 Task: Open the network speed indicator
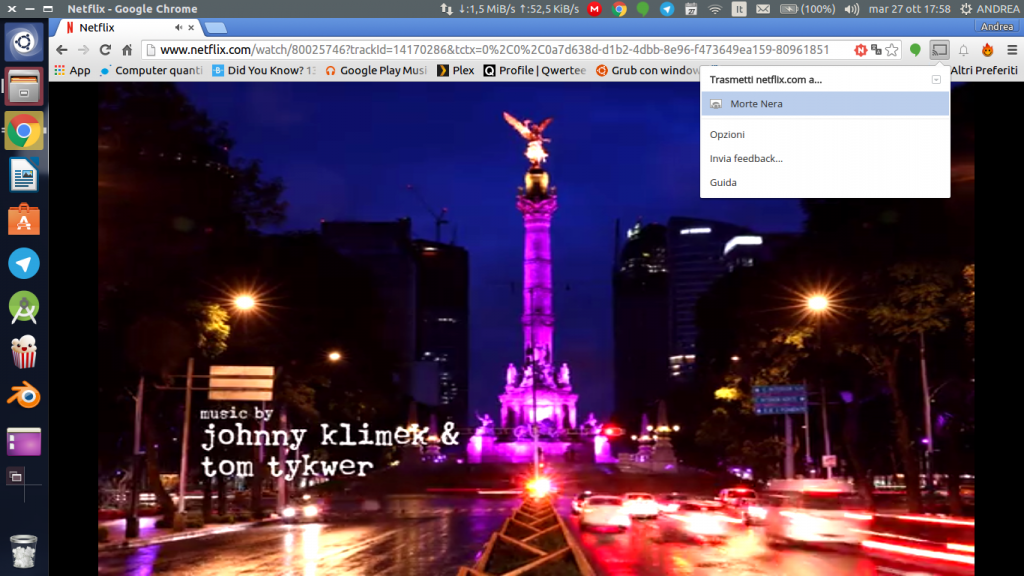(509, 9)
